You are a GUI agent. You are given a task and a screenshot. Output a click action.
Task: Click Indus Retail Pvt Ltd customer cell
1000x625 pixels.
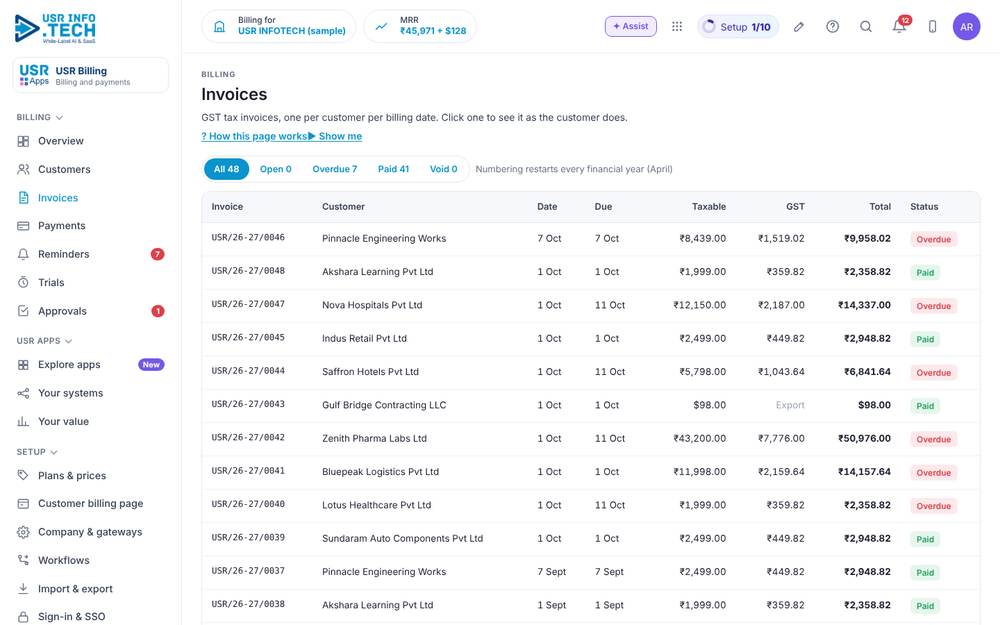tap(364, 338)
